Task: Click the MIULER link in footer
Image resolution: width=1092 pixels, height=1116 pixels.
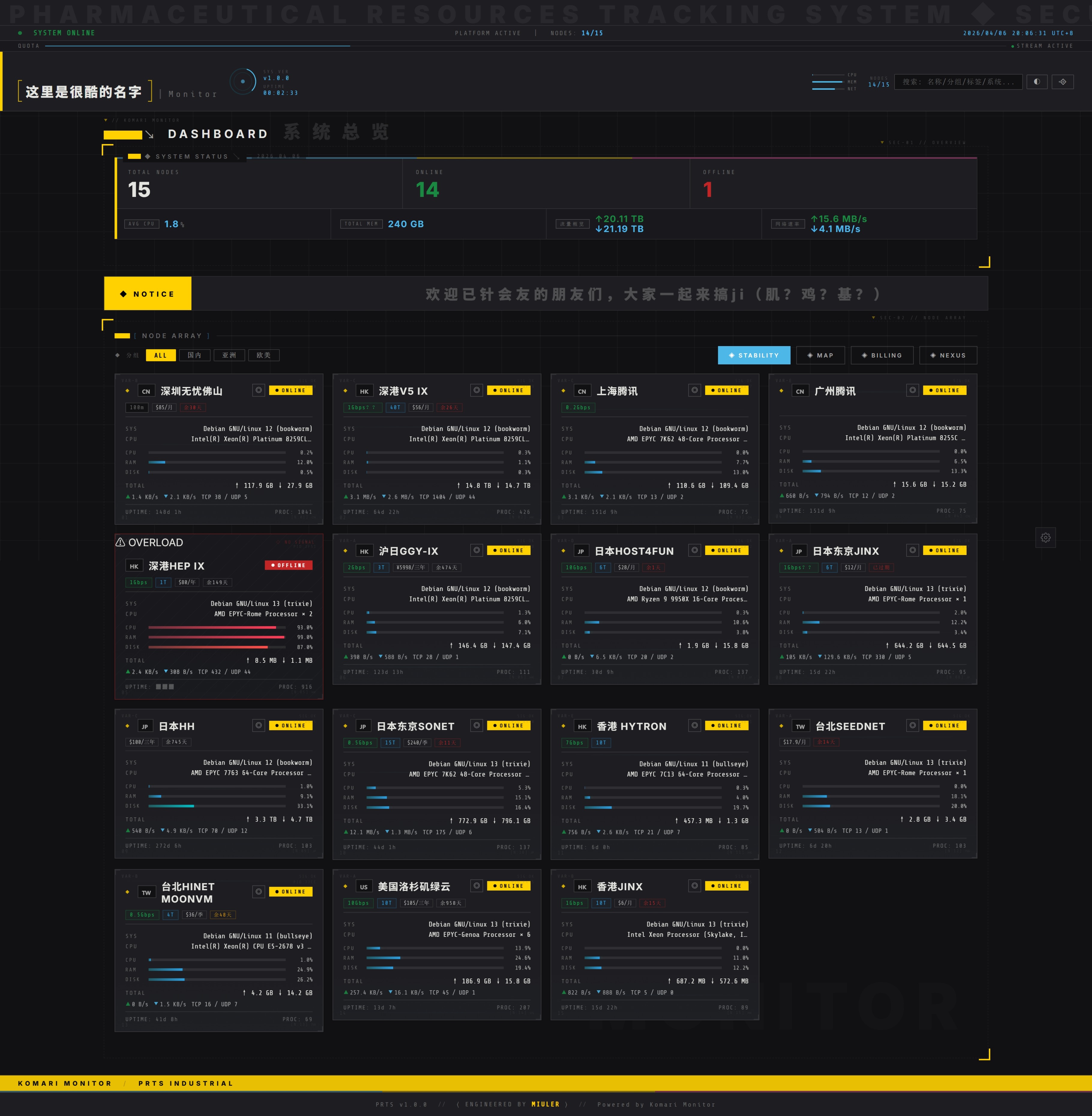Action: (545, 1104)
